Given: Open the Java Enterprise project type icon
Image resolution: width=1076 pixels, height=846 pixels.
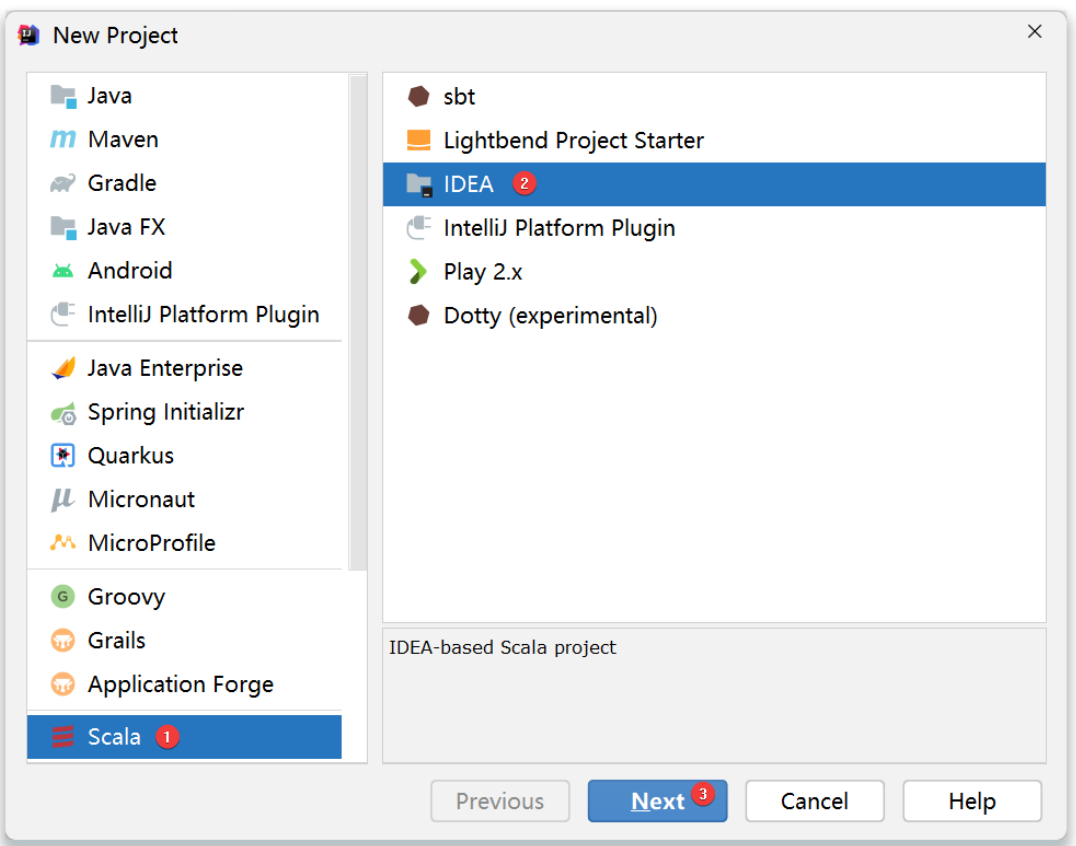Looking at the screenshot, I should pos(63,368).
